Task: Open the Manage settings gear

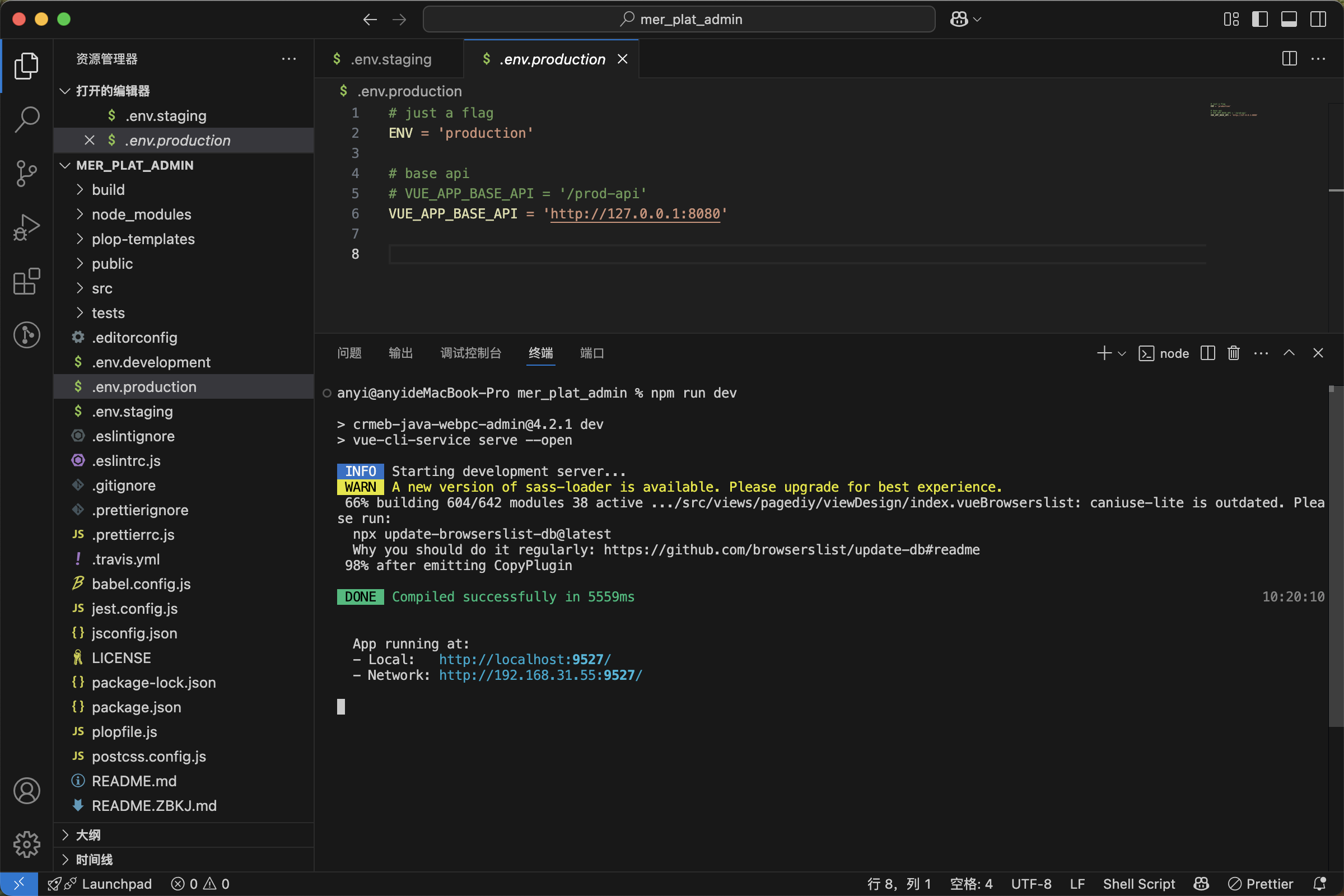Action: coord(26,844)
